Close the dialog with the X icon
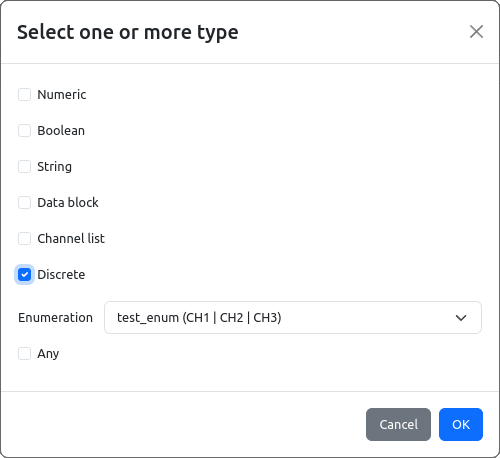The width and height of the screenshot is (500, 458). click(476, 32)
